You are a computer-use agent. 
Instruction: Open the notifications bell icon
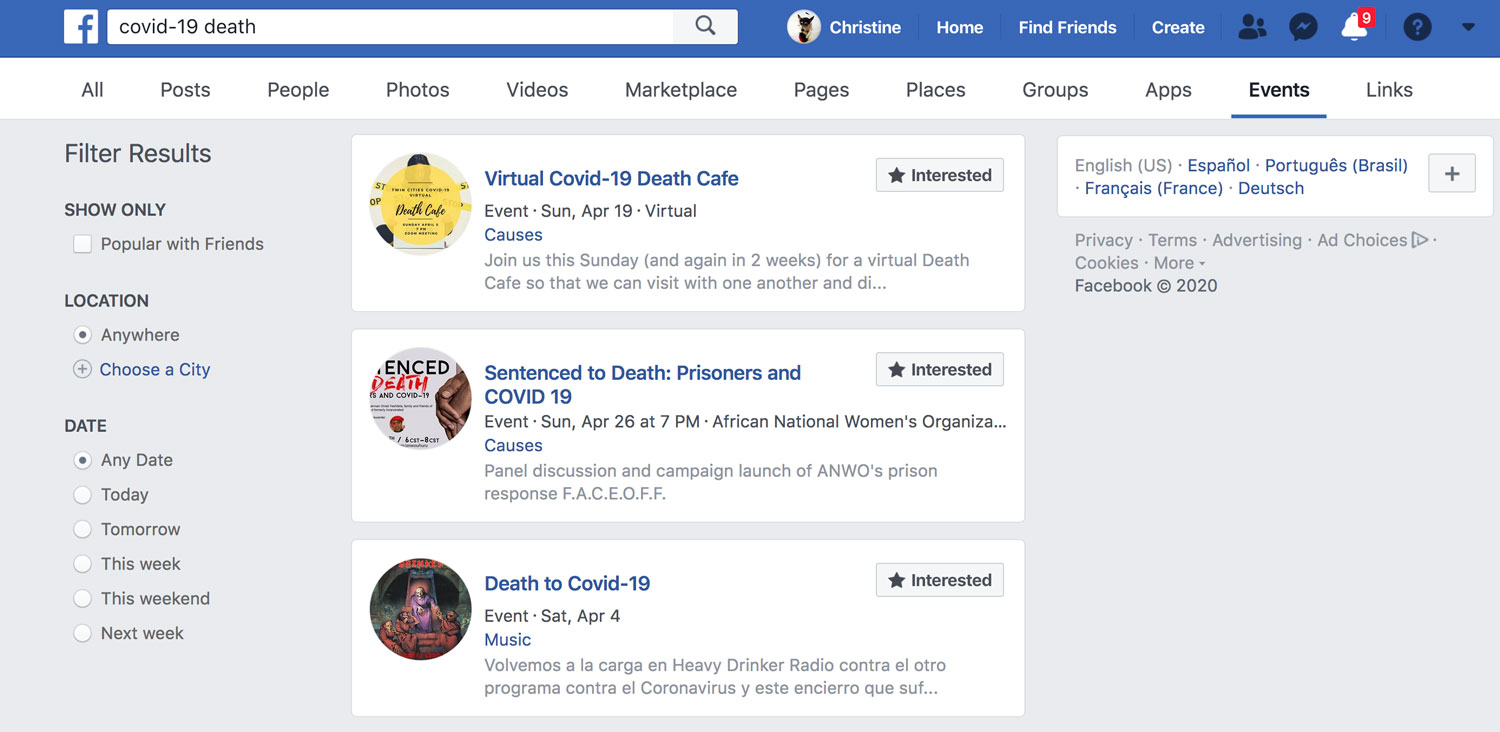[1354, 27]
